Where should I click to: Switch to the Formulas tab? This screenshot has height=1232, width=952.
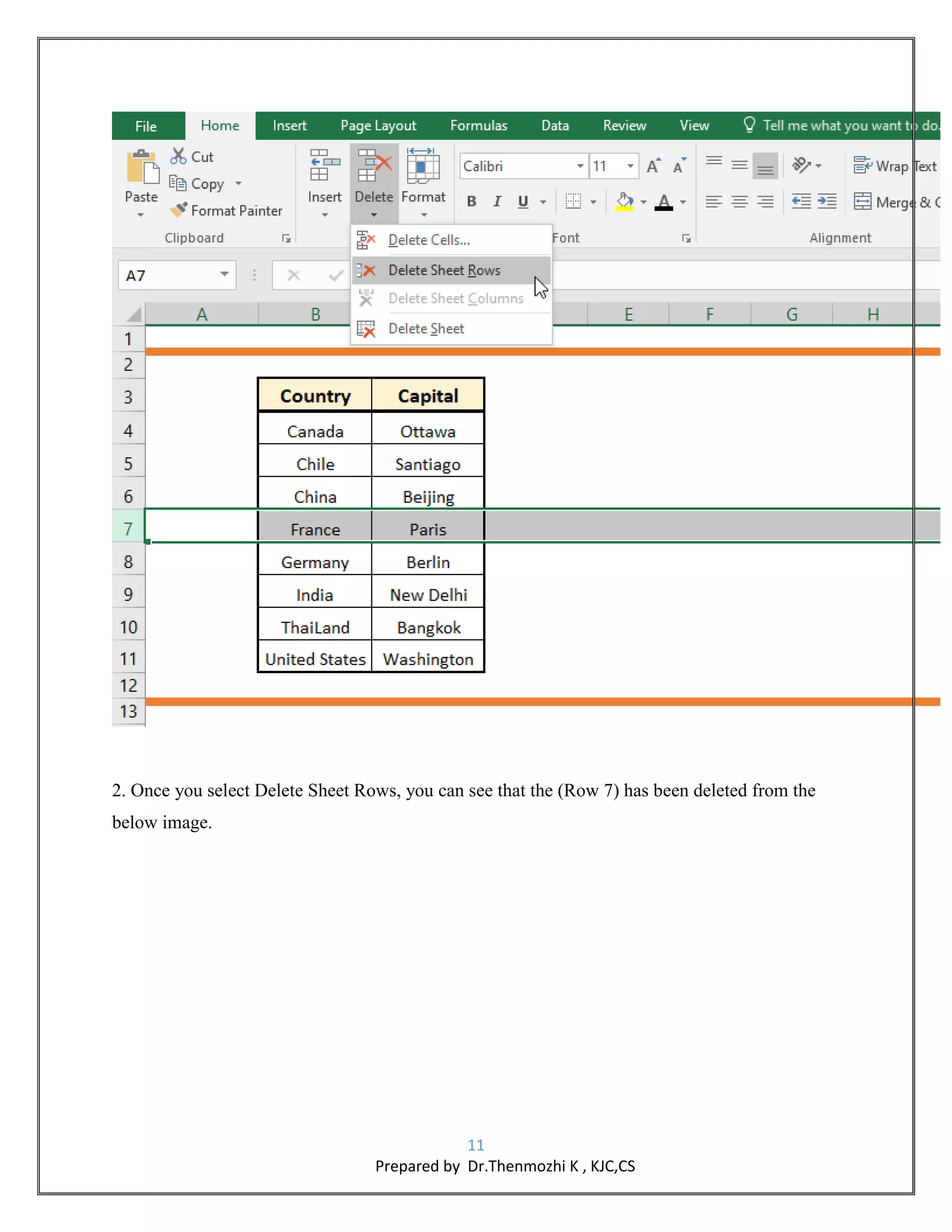click(479, 125)
